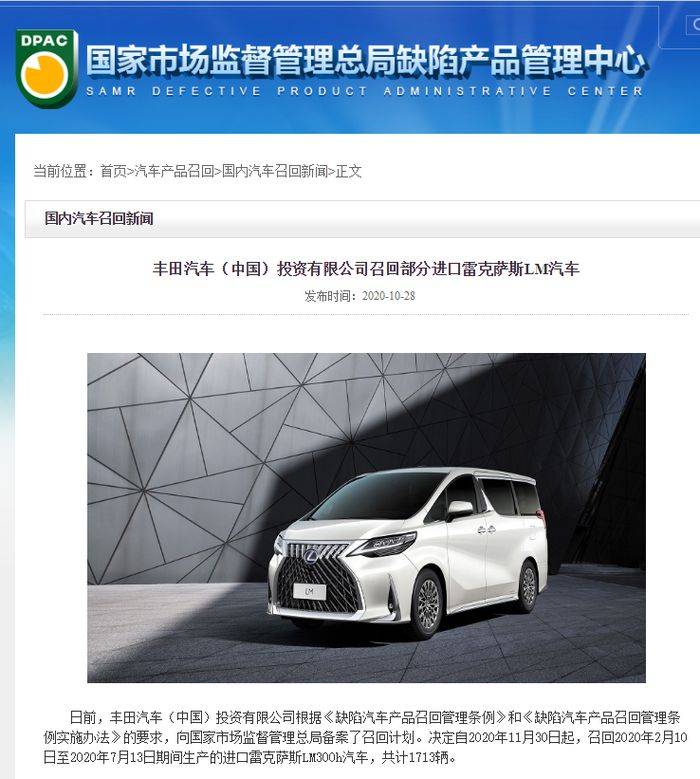Click the SAMR Defective Product Administrative Center subtitle

tap(365, 91)
